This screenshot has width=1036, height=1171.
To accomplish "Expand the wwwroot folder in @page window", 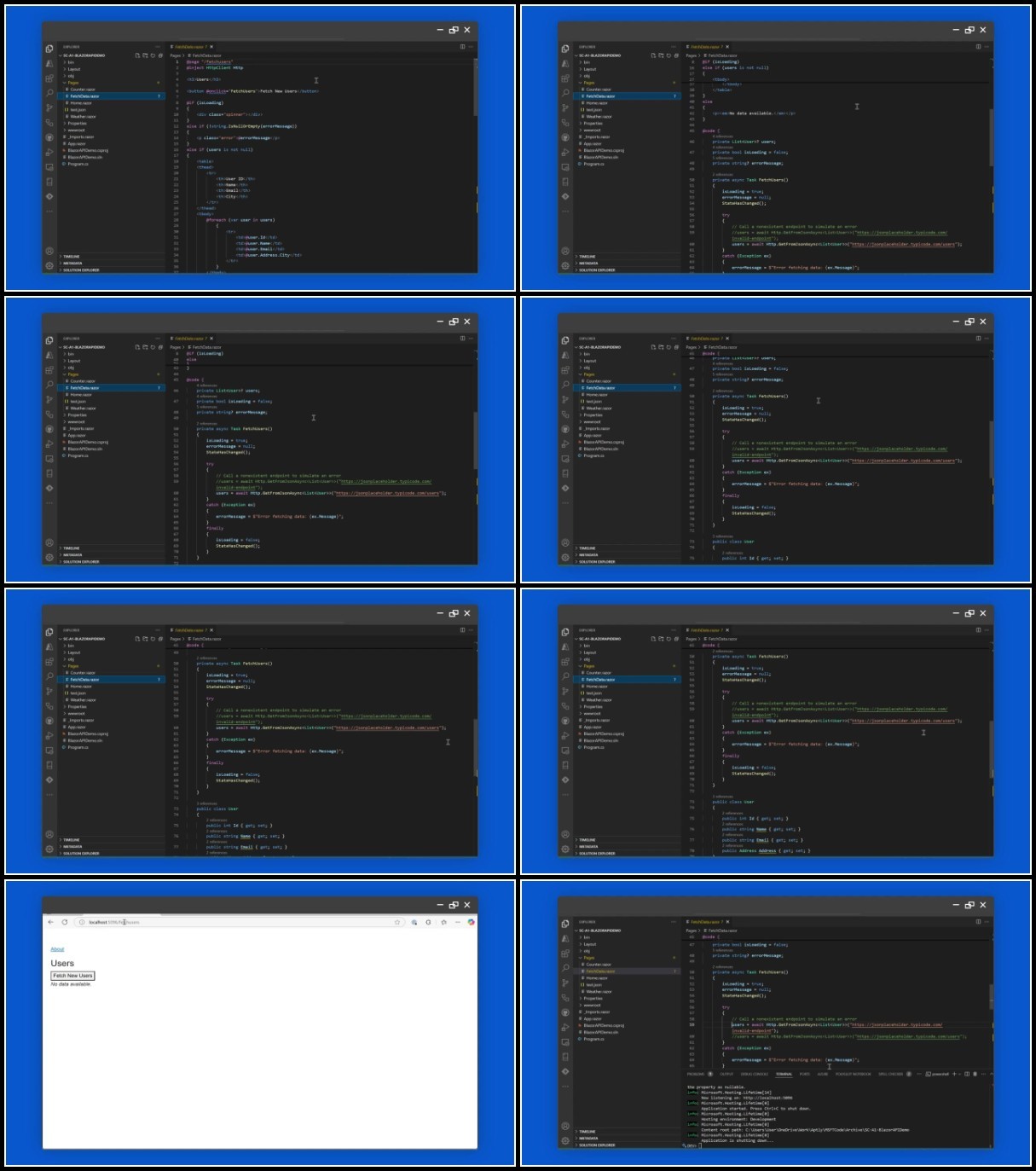I will click(x=111, y=130).
